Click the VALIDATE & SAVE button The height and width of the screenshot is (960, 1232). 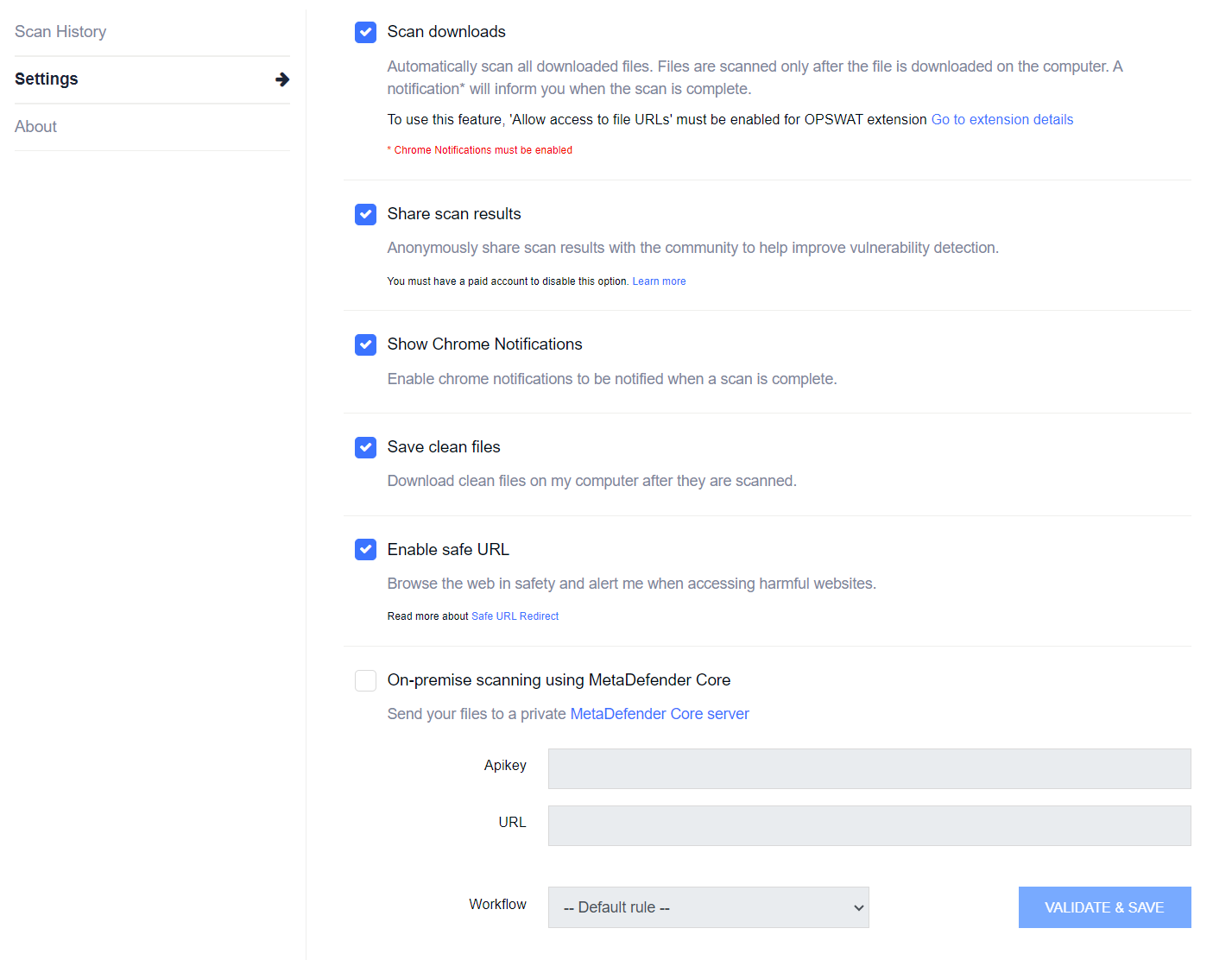[x=1104, y=907]
